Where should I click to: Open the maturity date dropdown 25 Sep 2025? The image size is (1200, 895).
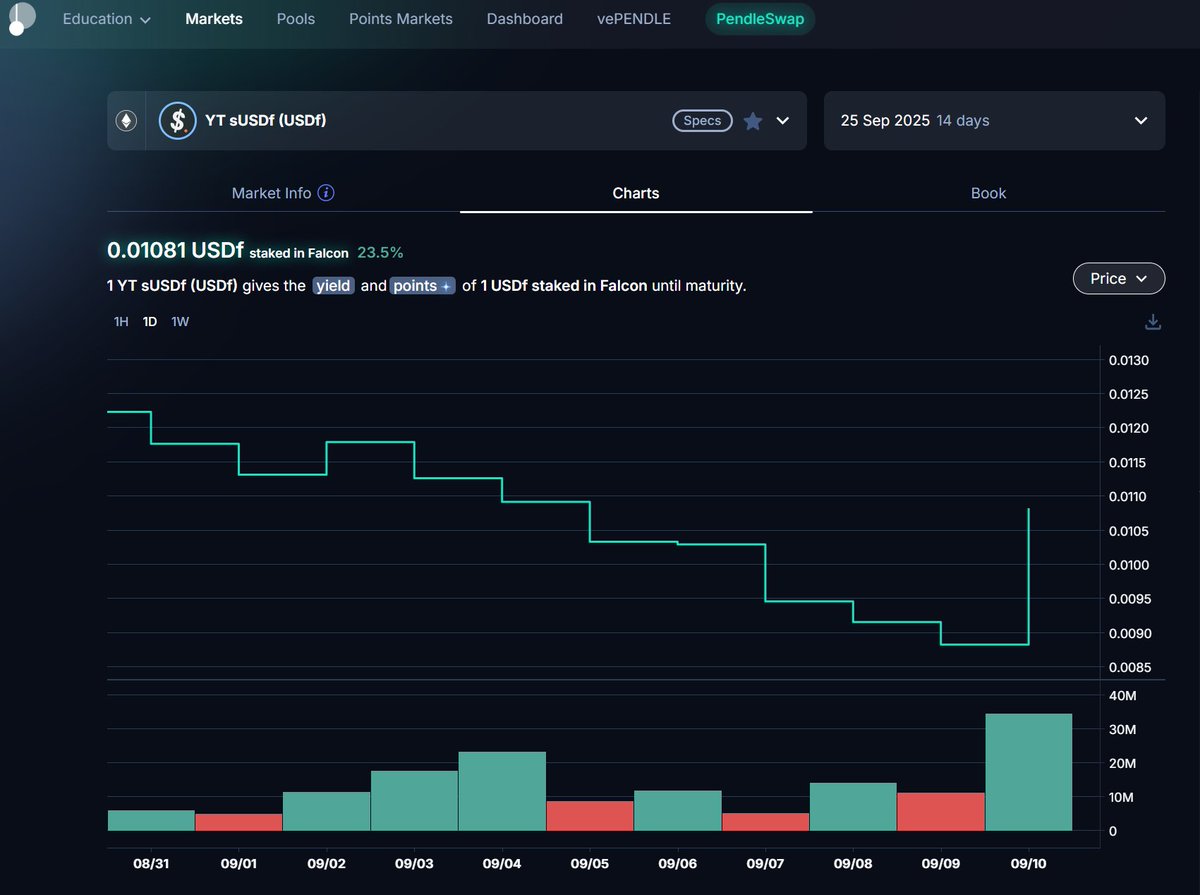pos(994,121)
